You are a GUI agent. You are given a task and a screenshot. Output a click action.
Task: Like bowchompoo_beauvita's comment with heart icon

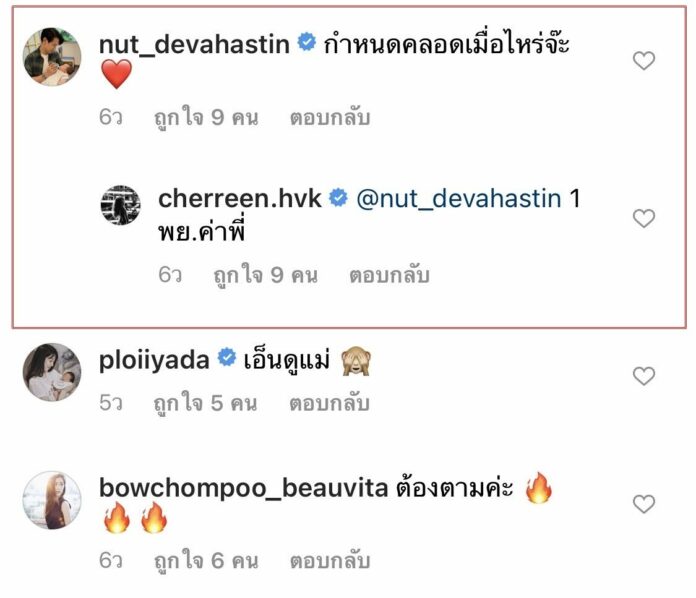pyautogui.click(x=644, y=504)
